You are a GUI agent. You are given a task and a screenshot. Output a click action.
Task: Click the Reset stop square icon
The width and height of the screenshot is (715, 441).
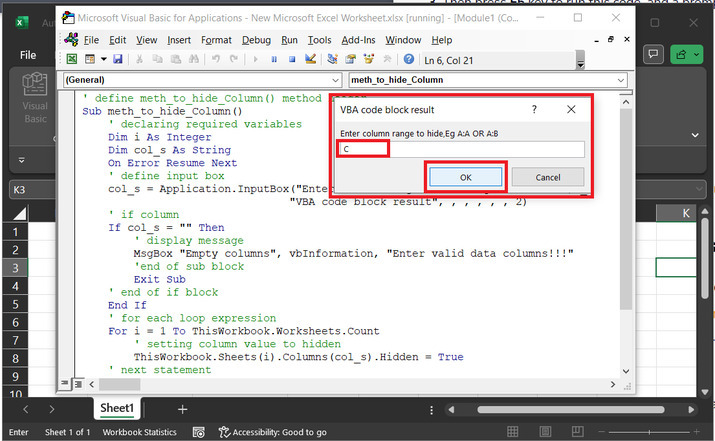292,59
